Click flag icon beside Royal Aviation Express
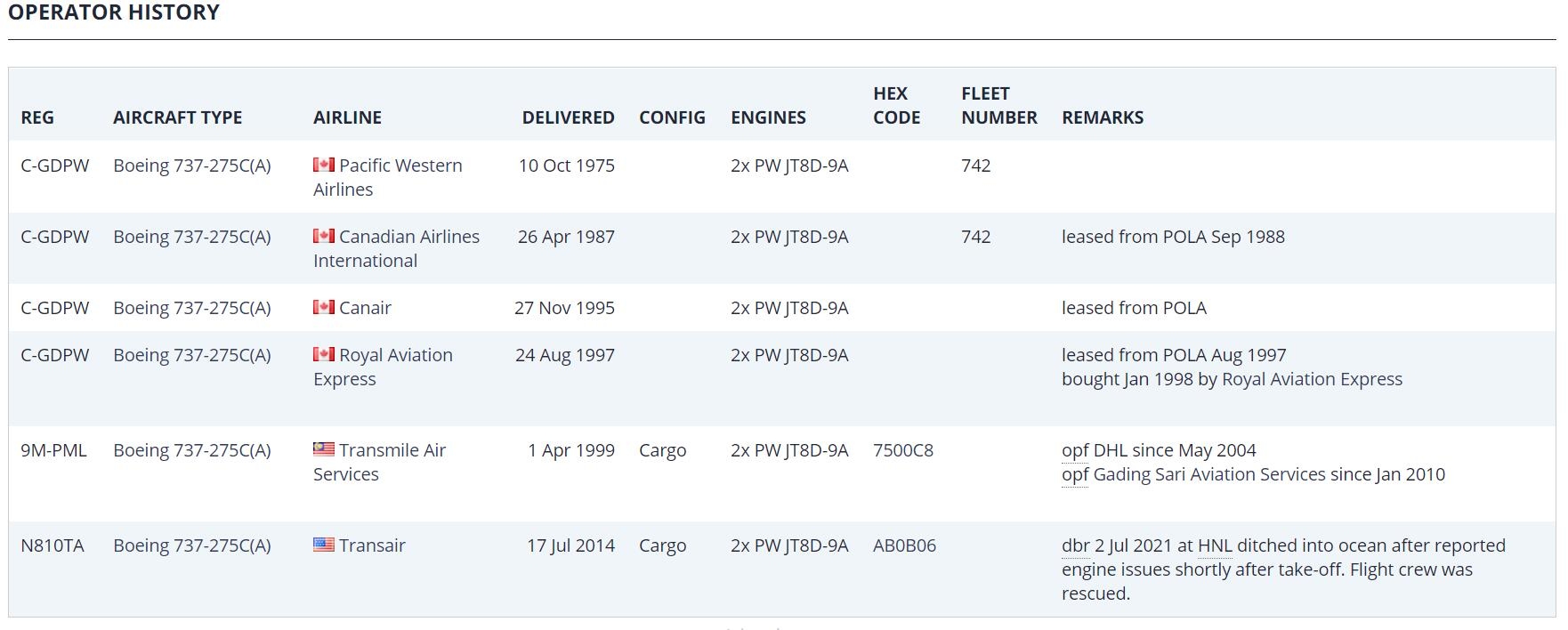Viewport: 1568px width, 630px height. coord(324,354)
